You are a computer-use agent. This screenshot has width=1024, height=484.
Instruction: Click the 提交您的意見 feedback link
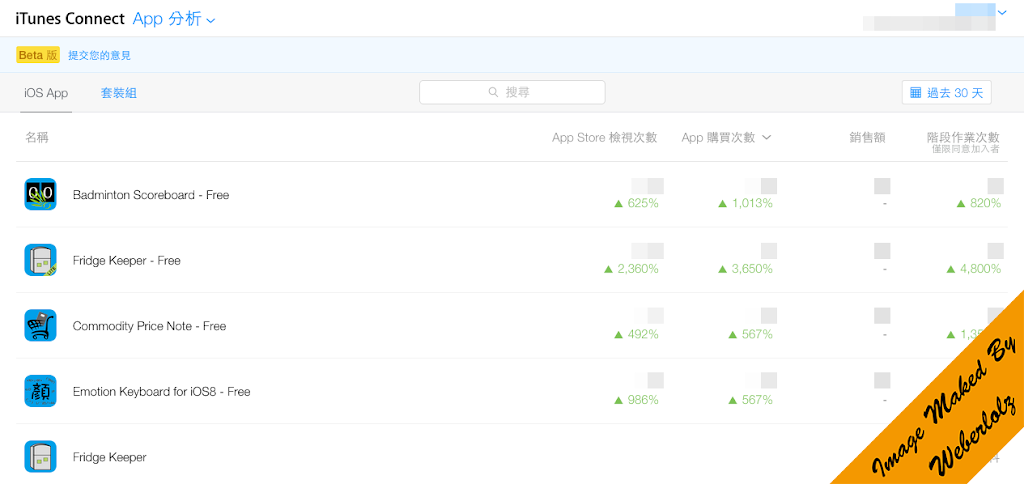pyautogui.click(x=99, y=55)
